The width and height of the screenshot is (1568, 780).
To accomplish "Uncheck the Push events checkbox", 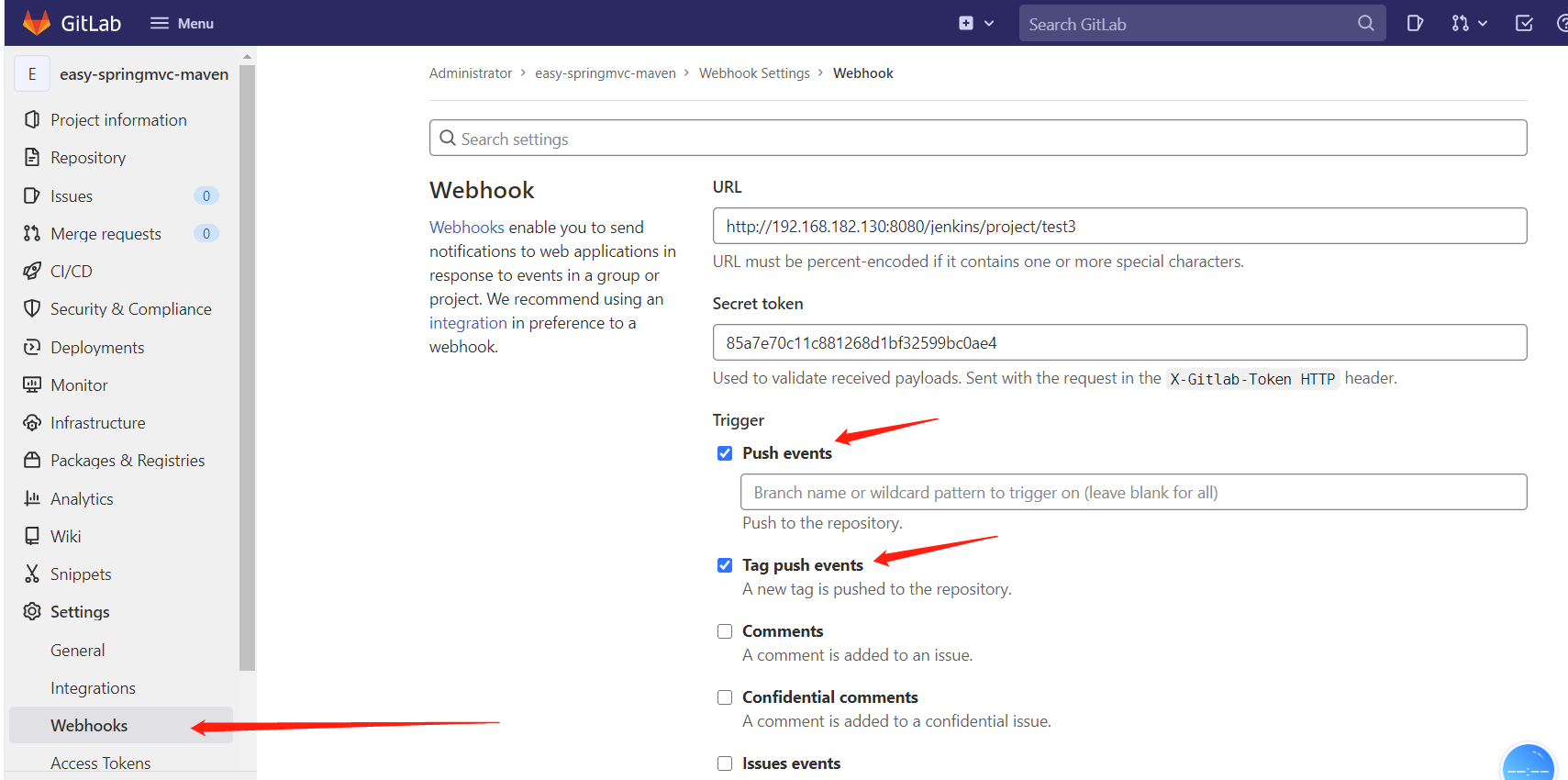I will point(725,453).
